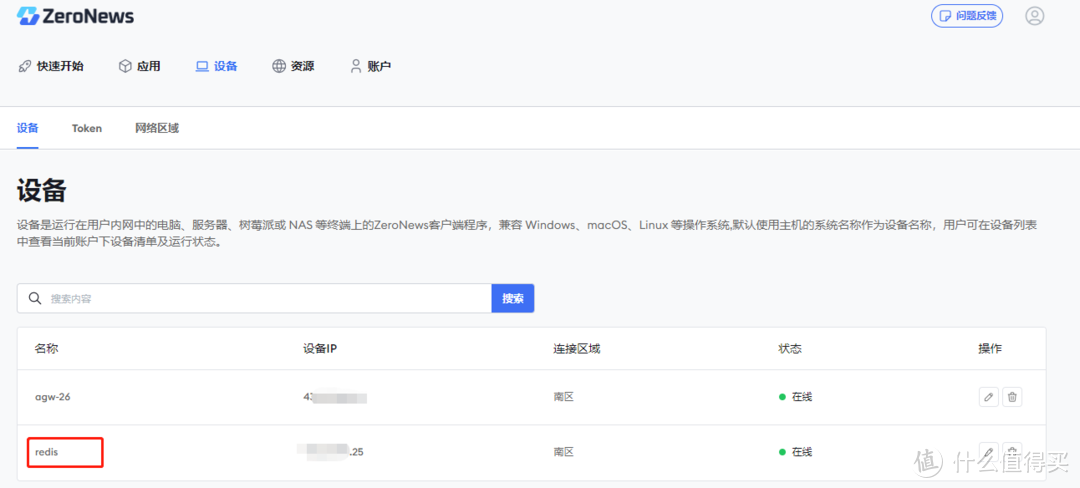Open the 快速开始 menu item
1080x488 pixels.
(51, 67)
